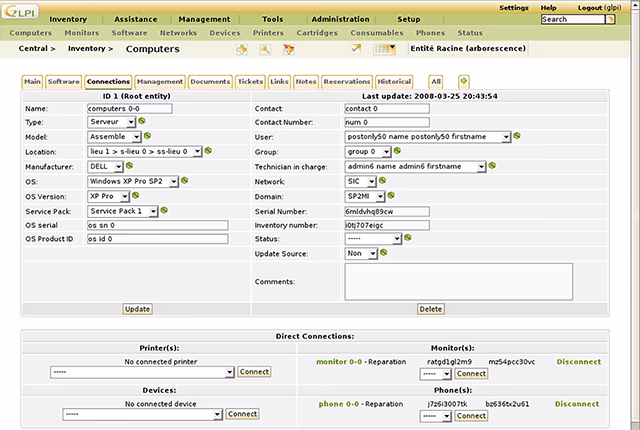
Task: Click green edit icon next to Location
Action: click(208, 151)
